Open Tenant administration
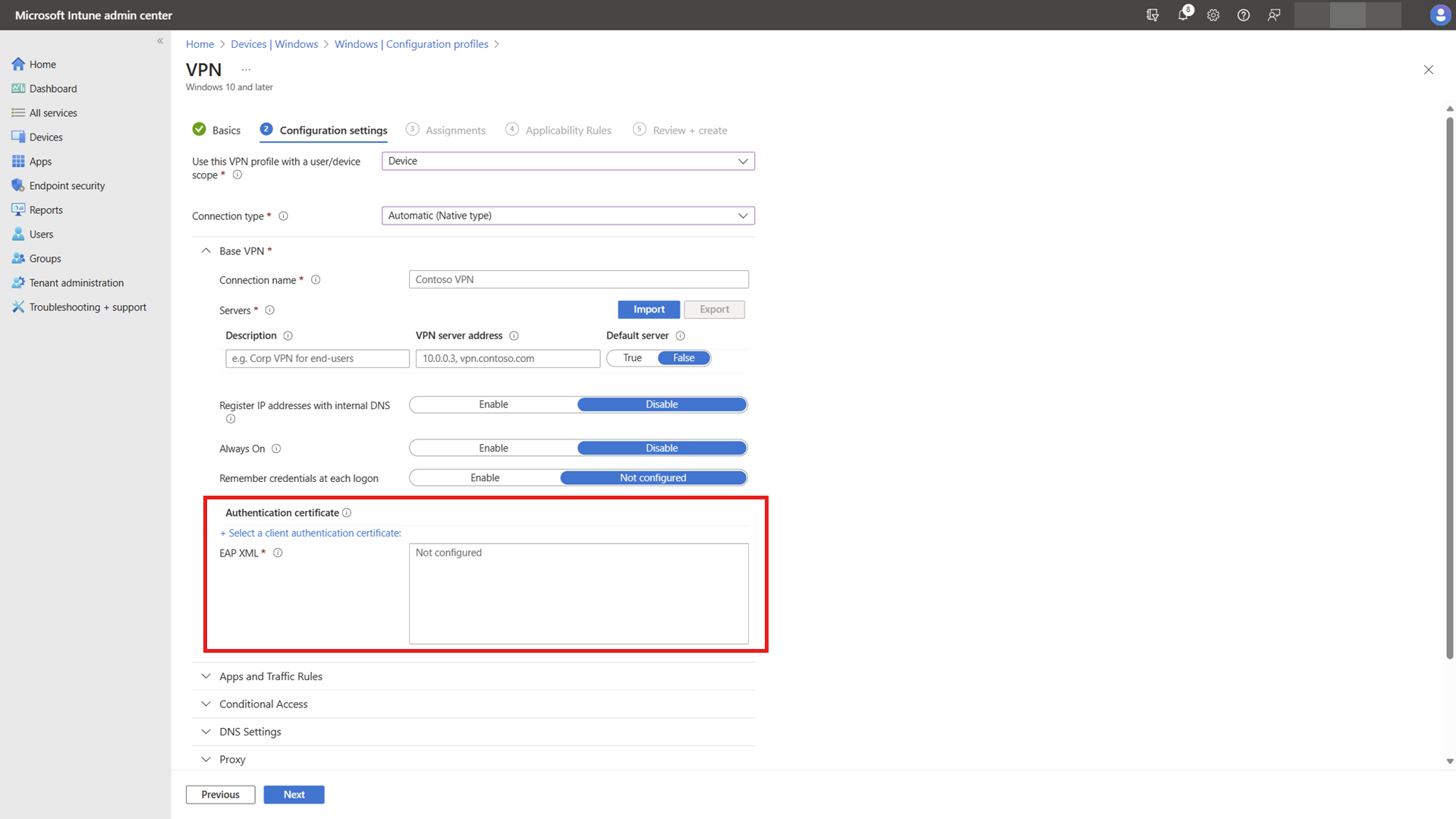 (76, 282)
